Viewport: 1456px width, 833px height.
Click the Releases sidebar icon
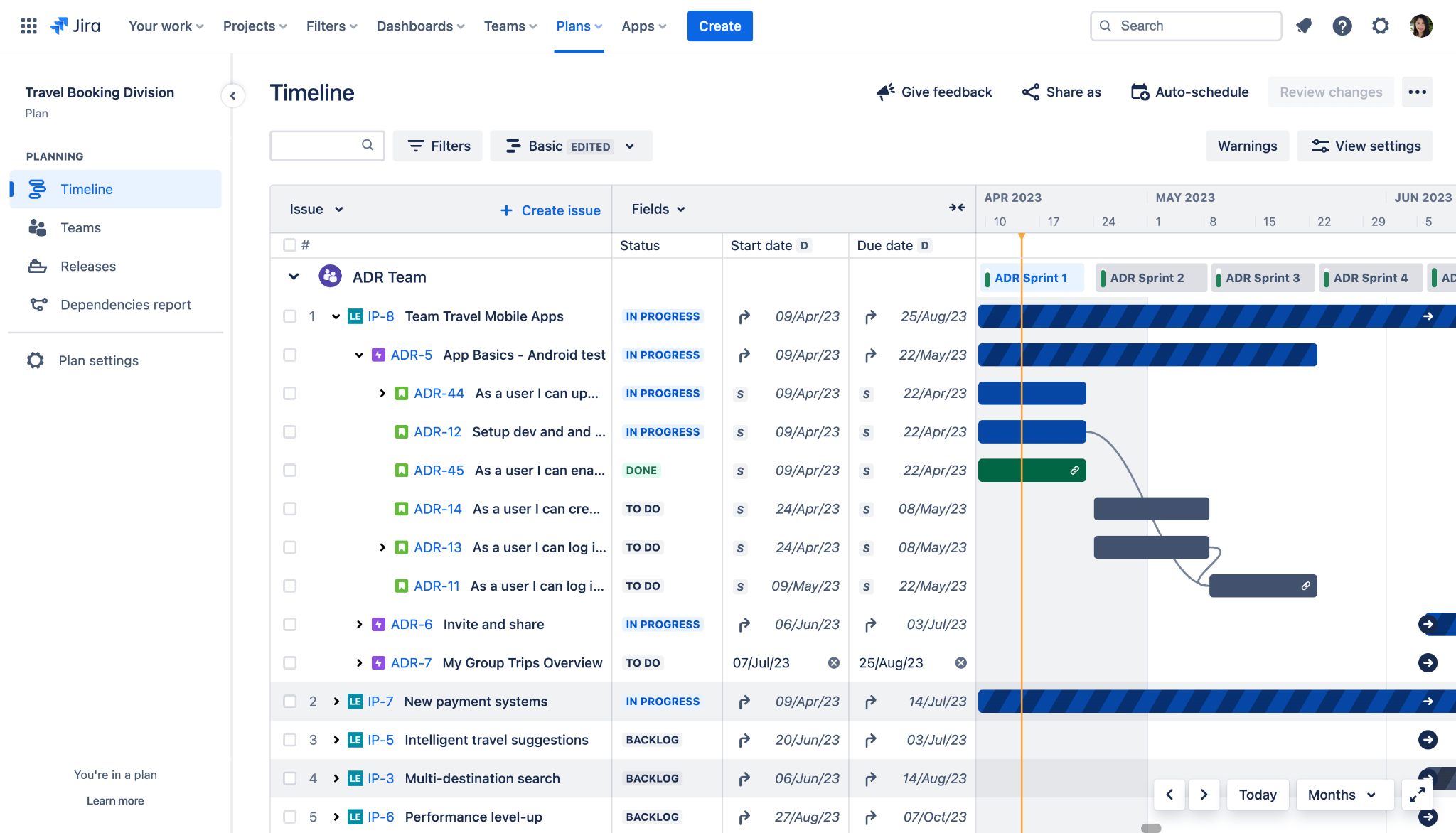[x=37, y=265]
